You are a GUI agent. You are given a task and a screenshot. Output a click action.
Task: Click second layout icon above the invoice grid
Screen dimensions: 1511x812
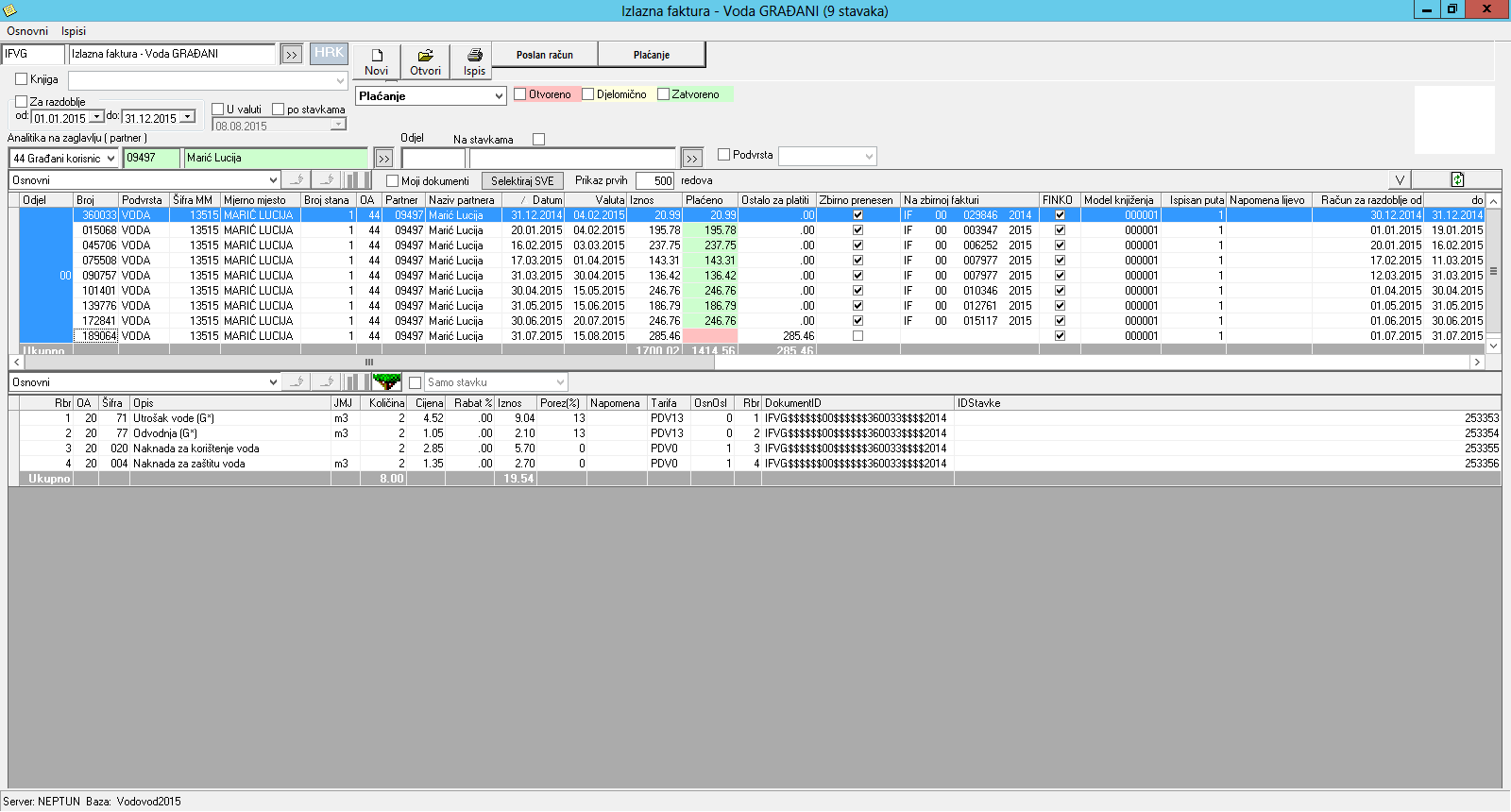[x=327, y=180]
